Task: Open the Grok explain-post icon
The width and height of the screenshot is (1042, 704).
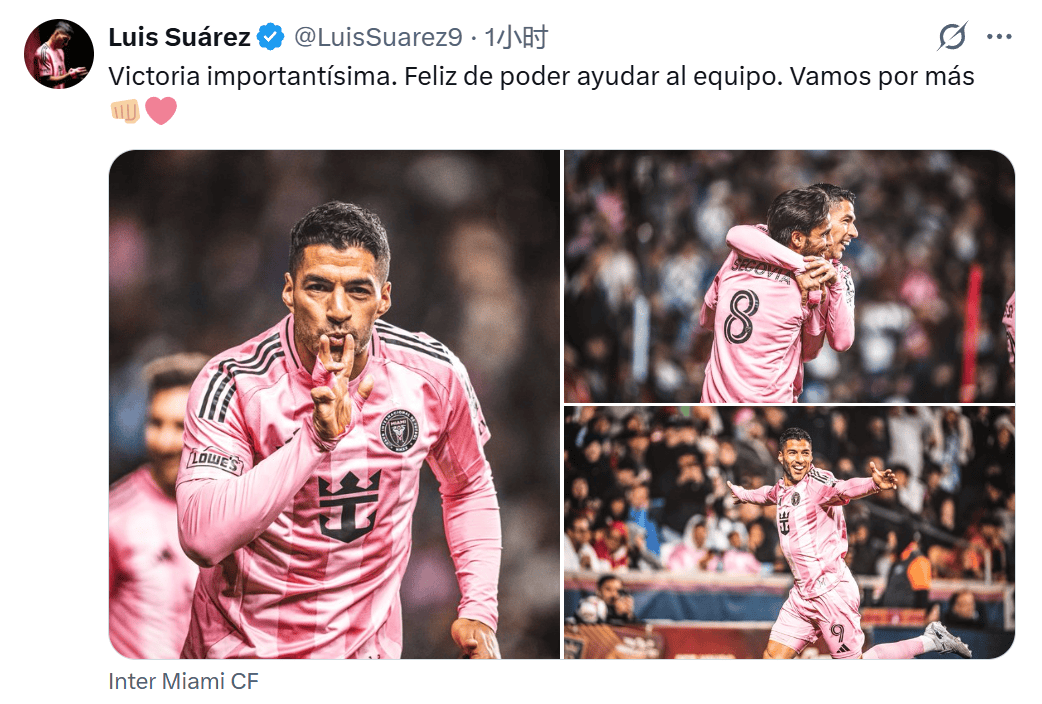Action: click(952, 37)
